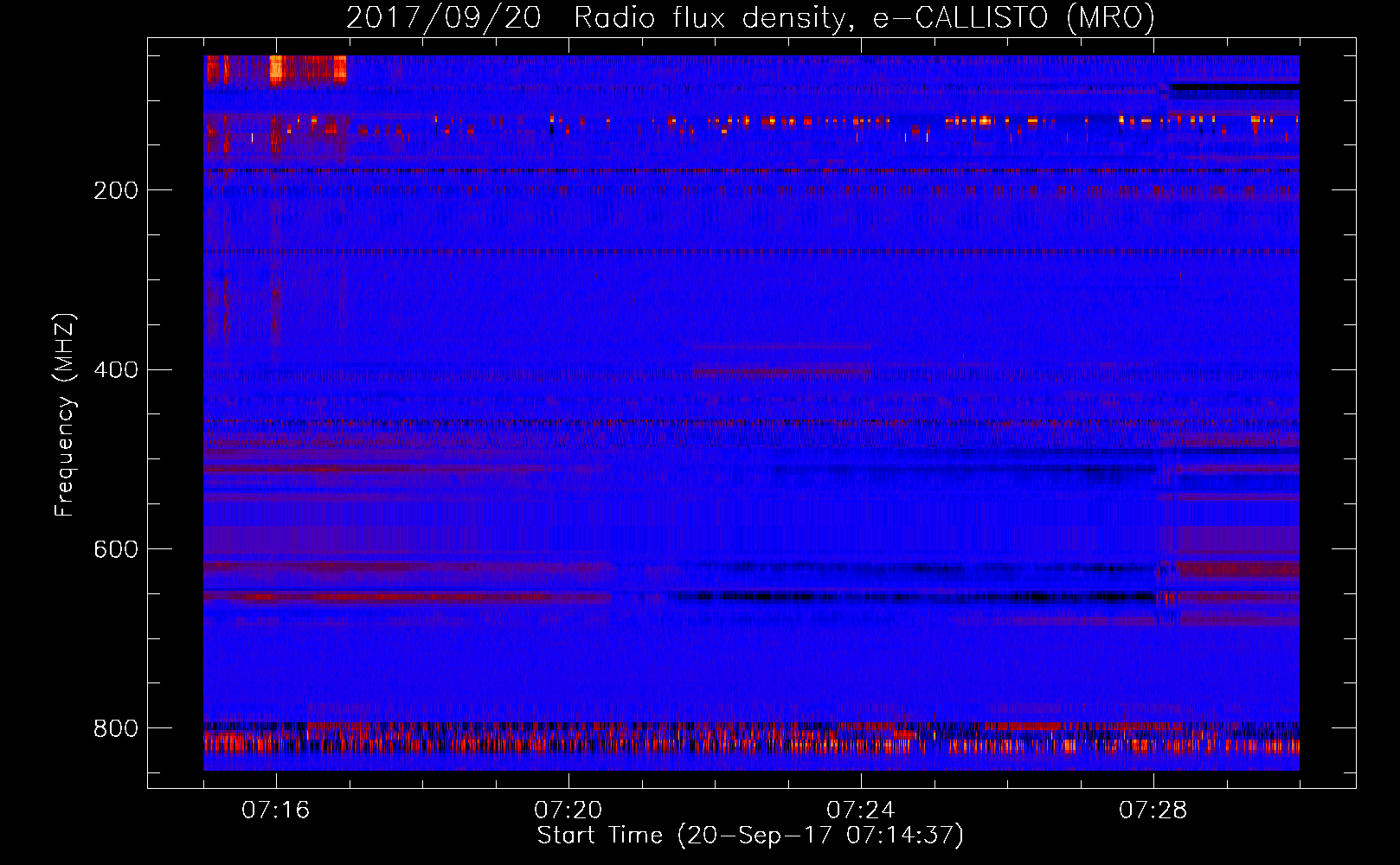The image size is (1400, 865).
Task: Click the "07:16" time tick label
Action: 276,811
